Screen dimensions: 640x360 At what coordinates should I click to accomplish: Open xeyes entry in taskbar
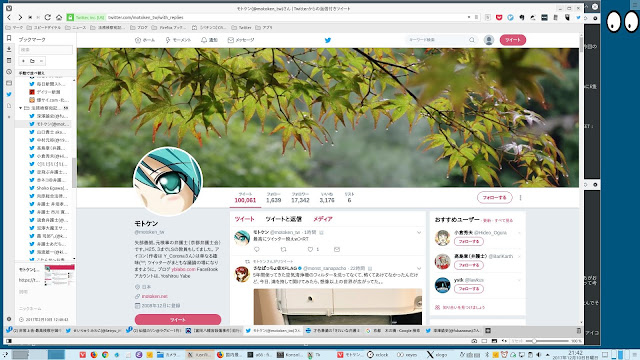point(407,355)
